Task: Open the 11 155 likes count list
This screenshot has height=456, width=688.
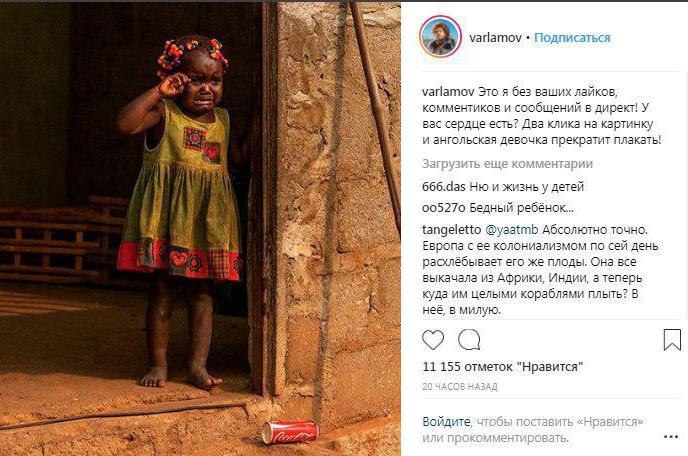Action: (x=503, y=366)
